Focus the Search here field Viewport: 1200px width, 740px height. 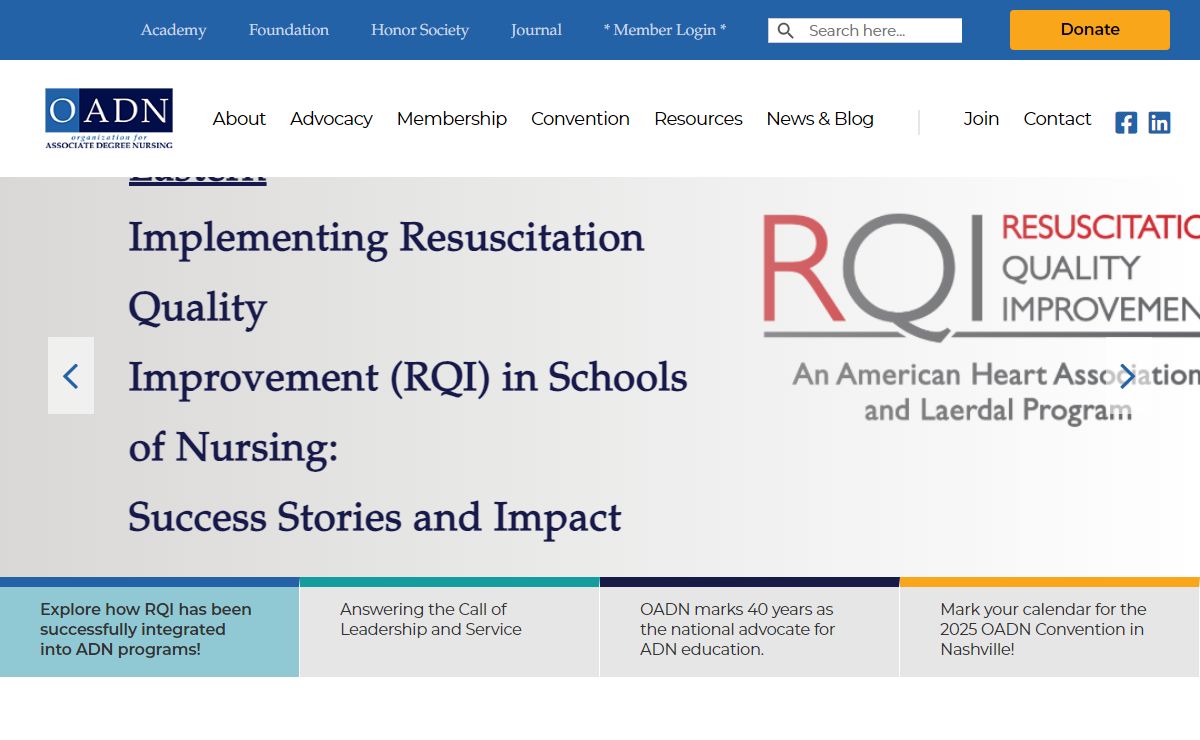[865, 31]
